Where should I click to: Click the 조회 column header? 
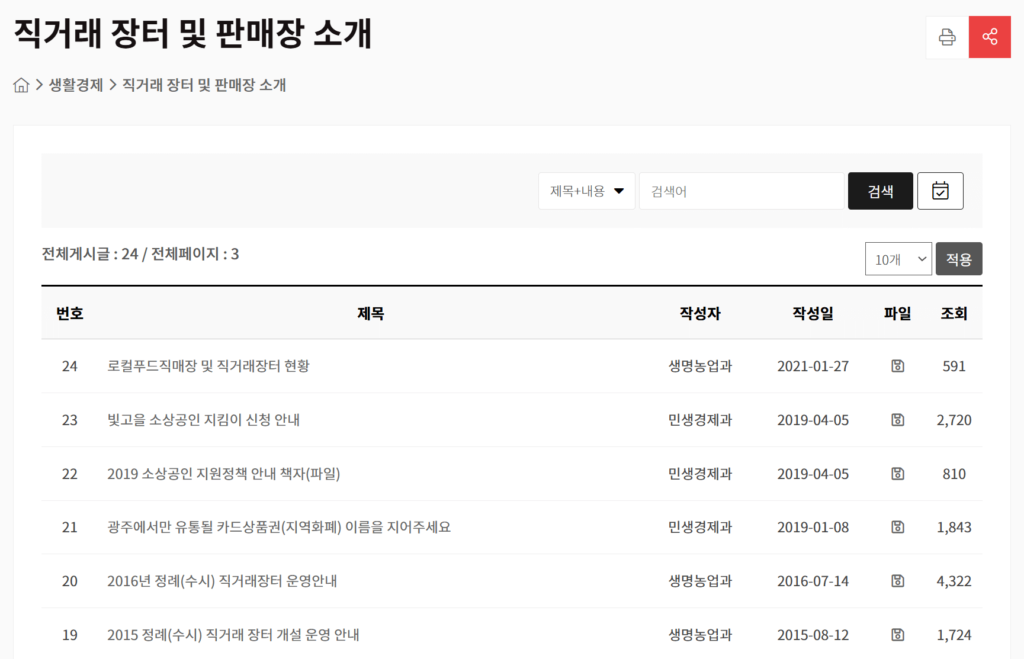(x=953, y=313)
